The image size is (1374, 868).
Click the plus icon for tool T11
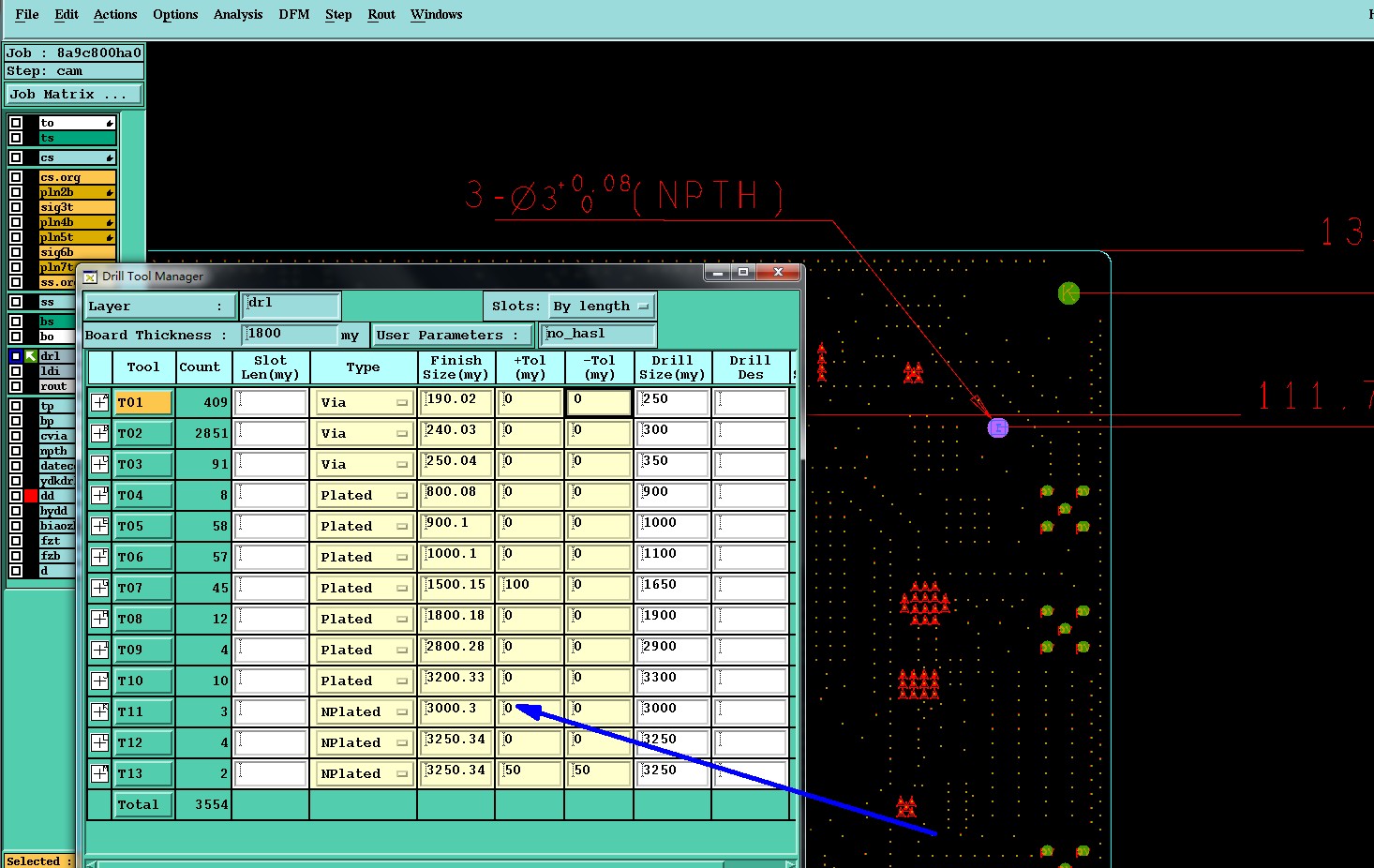click(99, 711)
